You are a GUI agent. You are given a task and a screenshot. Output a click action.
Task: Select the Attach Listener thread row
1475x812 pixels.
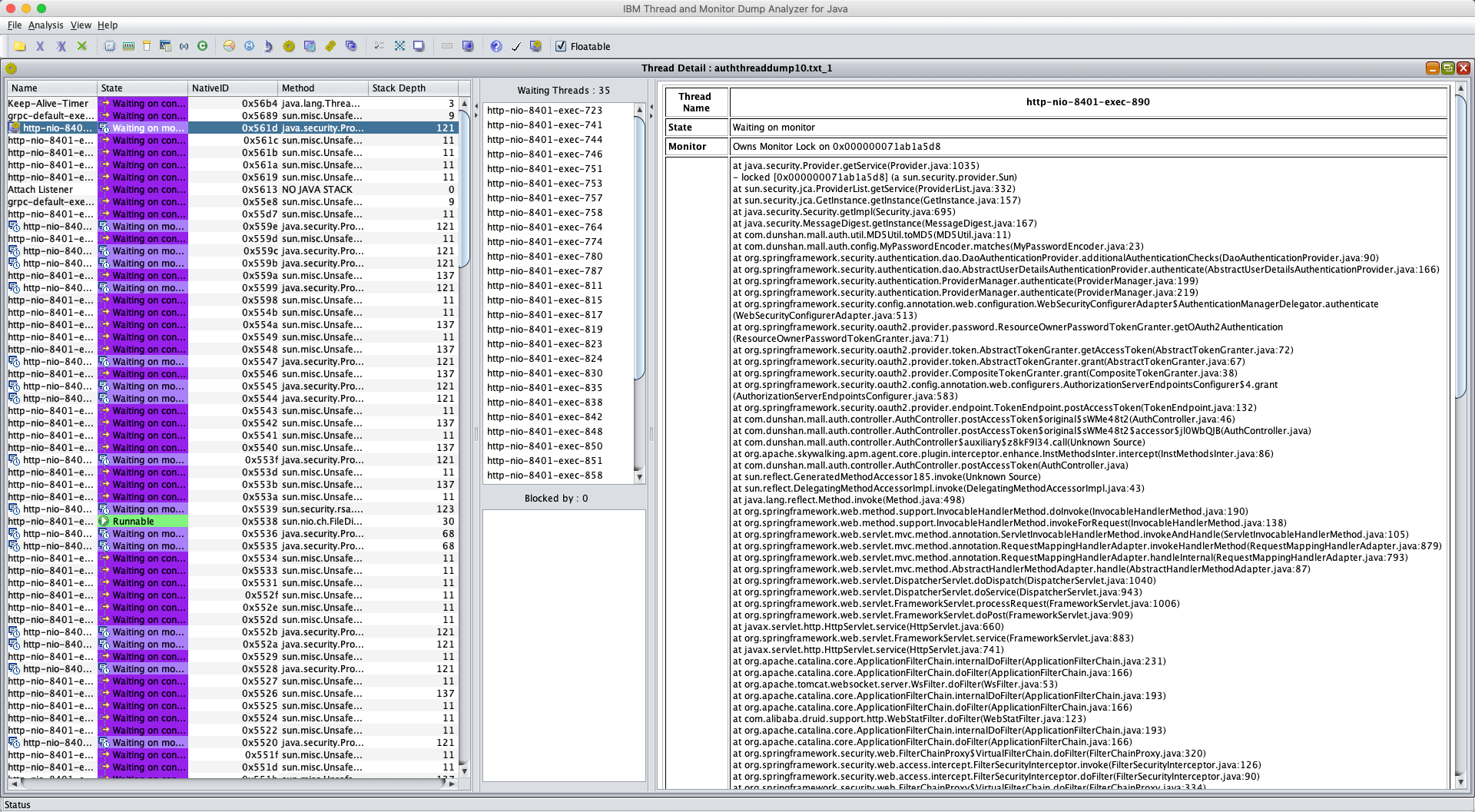click(x=230, y=190)
